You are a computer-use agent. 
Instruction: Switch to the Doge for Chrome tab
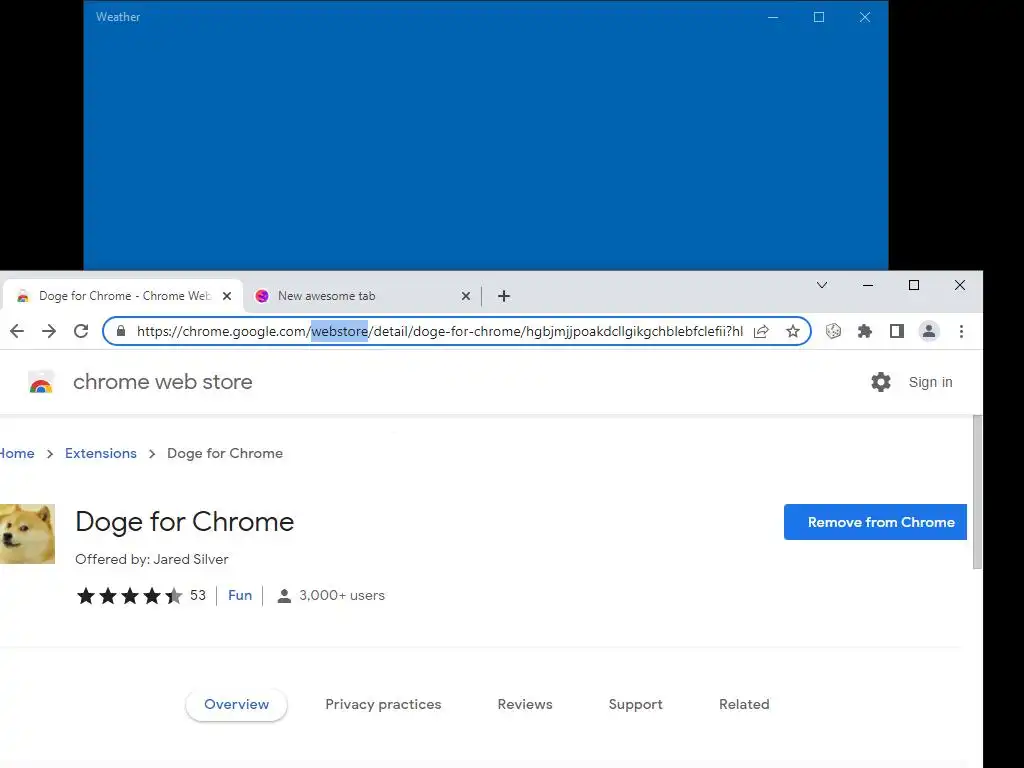click(122, 296)
